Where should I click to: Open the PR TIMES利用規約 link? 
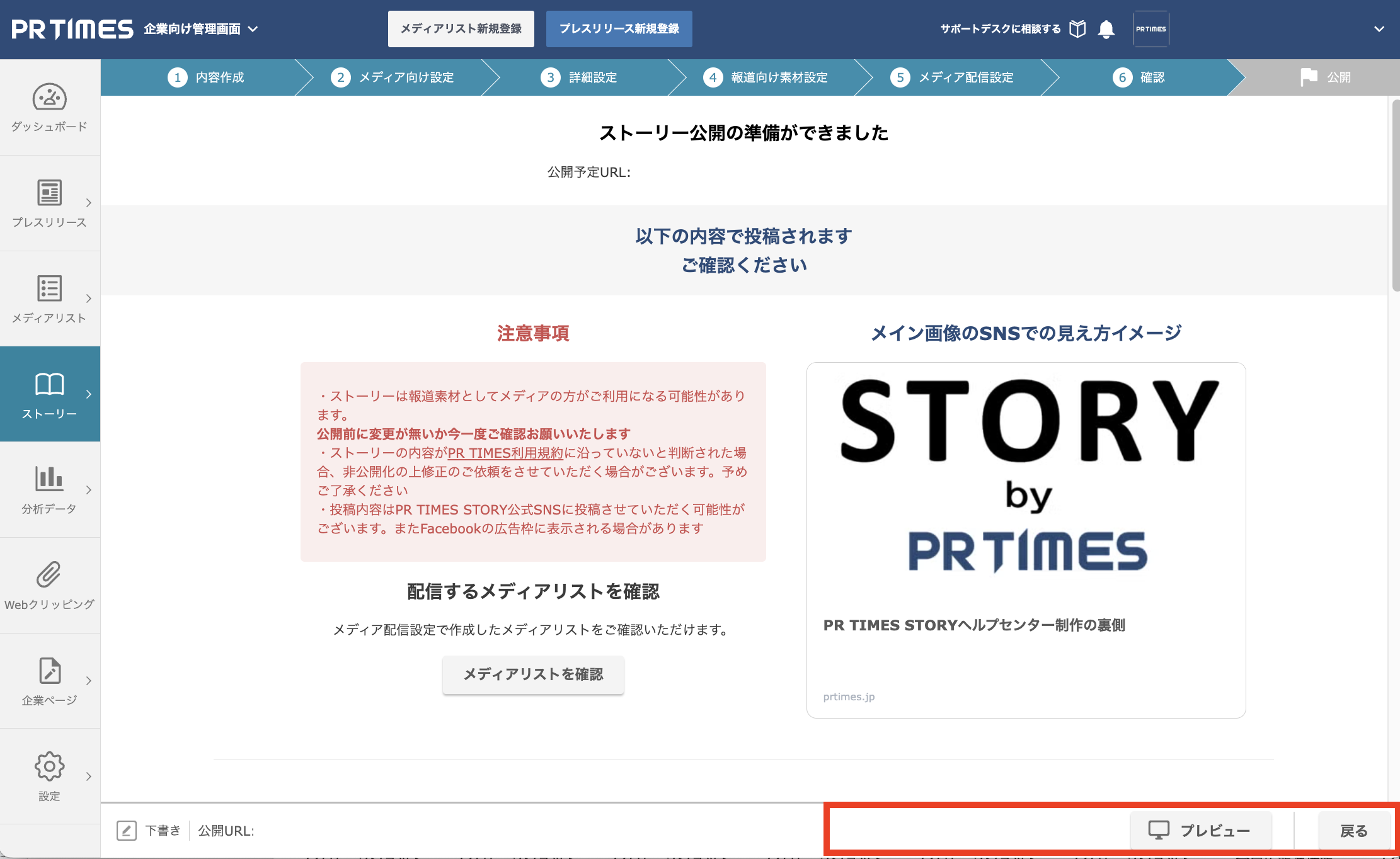pyautogui.click(x=505, y=453)
